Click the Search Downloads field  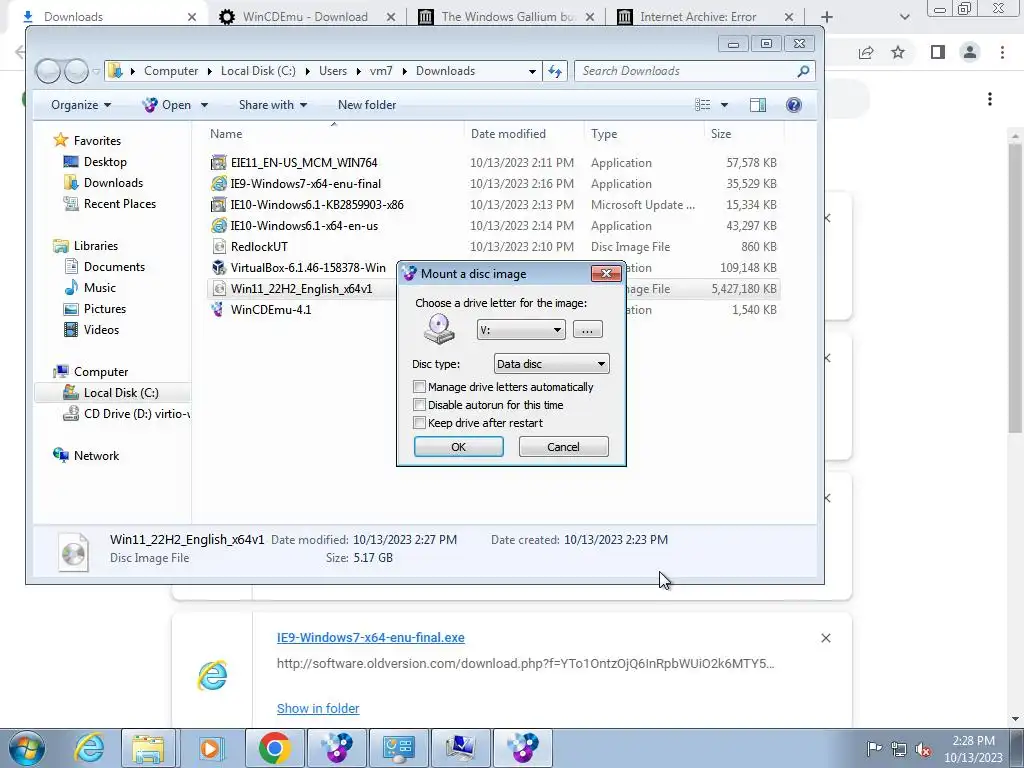(686, 71)
